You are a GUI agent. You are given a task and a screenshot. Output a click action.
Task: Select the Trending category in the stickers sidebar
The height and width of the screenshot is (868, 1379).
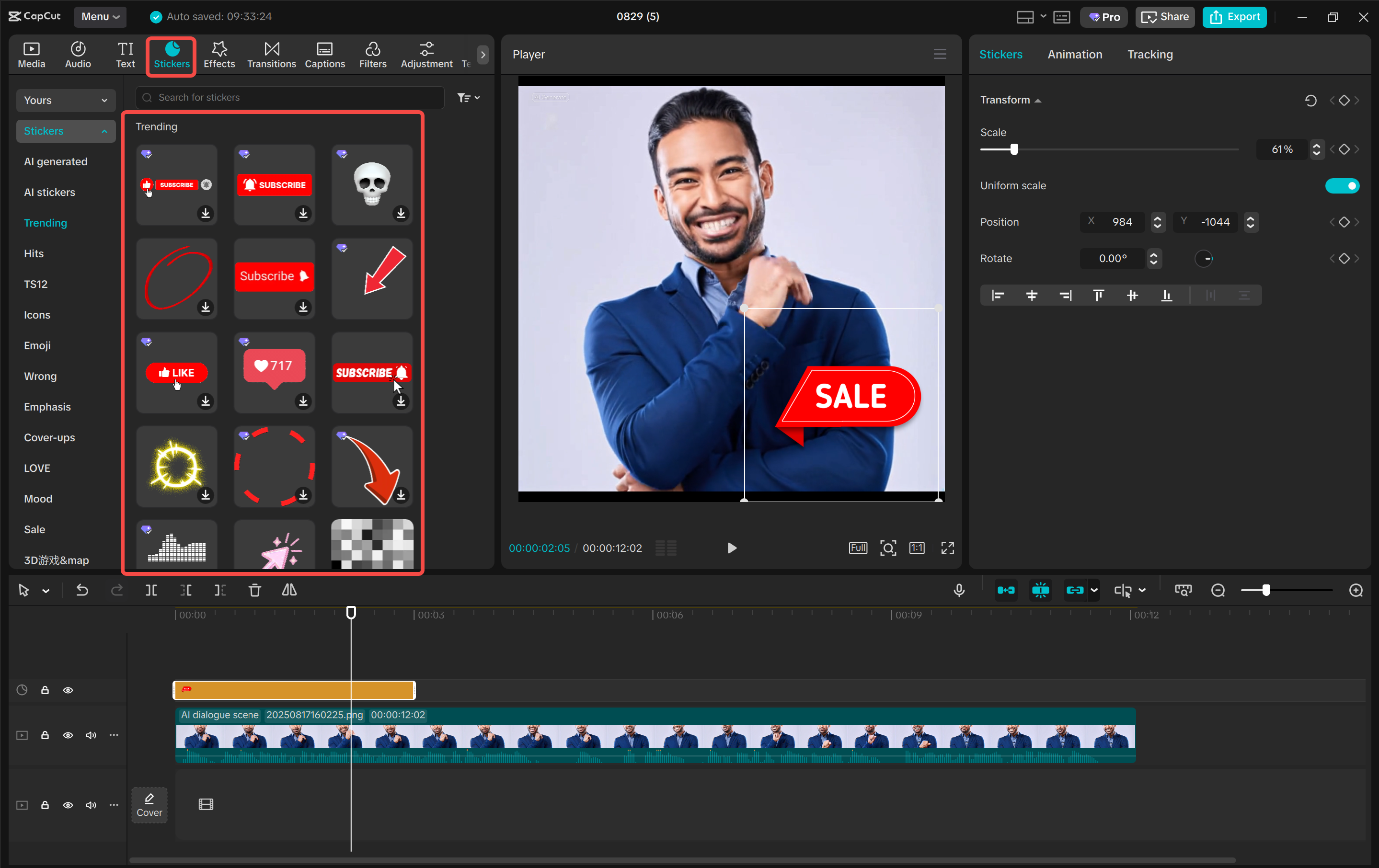coord(46,223)
